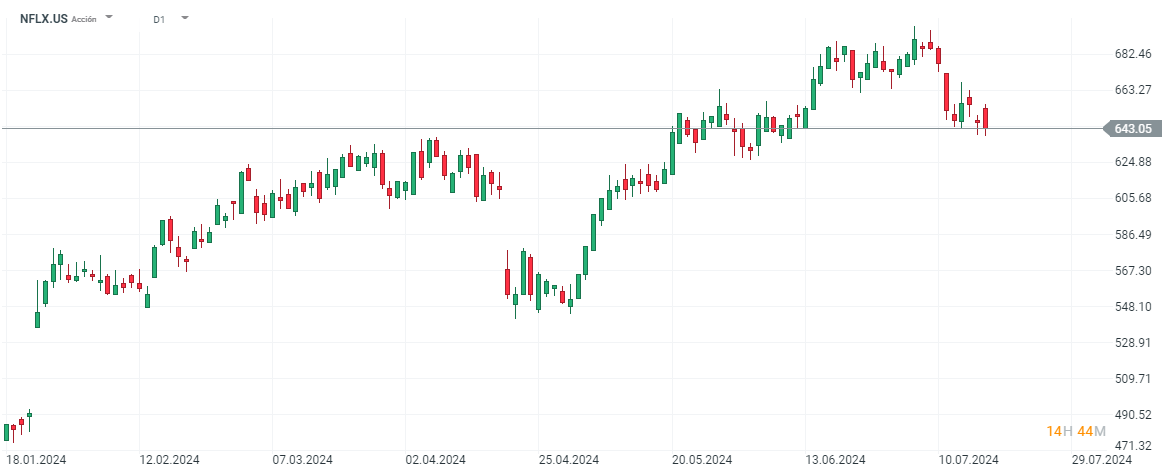The height and width of the screenshot is (476, 1175).
Task: Click the Acción asset type label
Action: pos(85,19)
